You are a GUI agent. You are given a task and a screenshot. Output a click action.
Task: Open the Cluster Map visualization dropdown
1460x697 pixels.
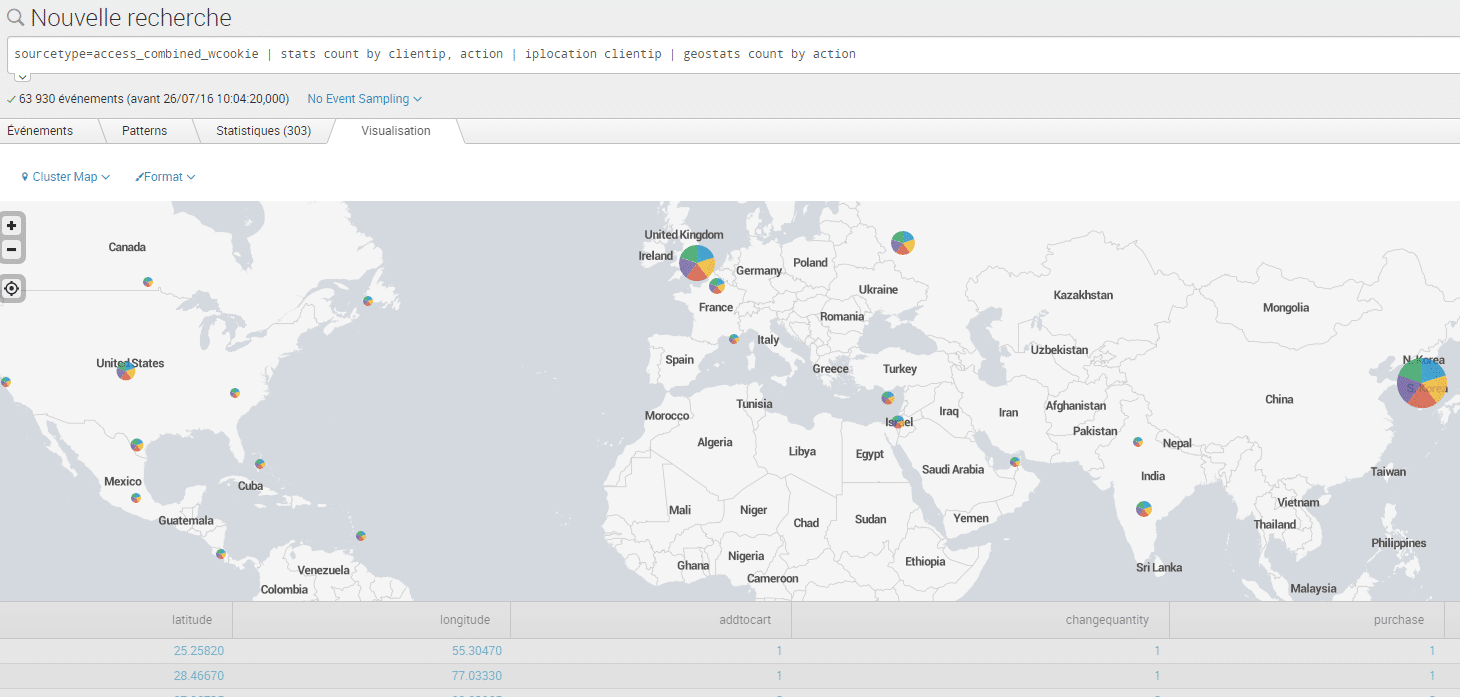[x=66, y=177]
